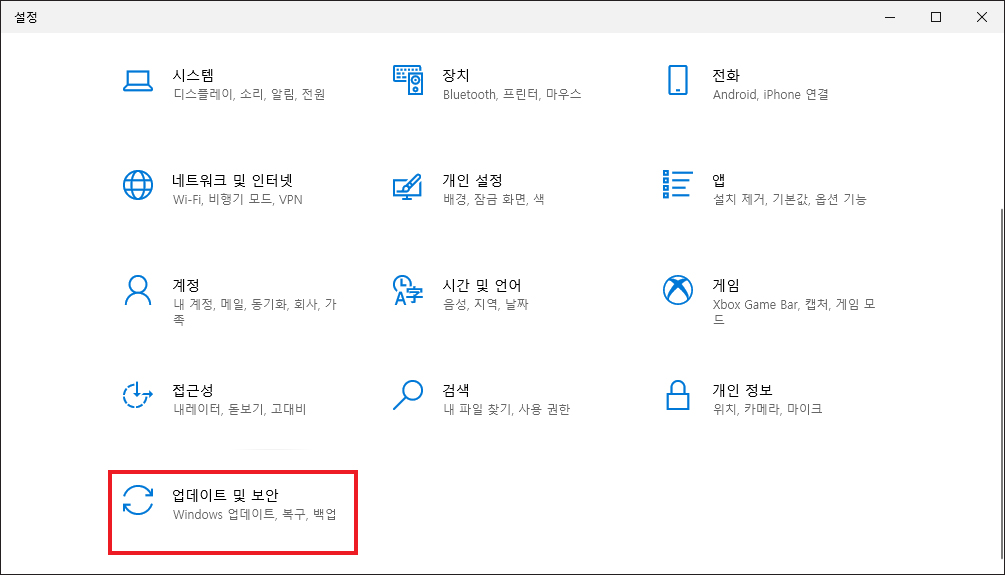Open the 전화 phone icon
The height and width of the screenshot is (575, 1005).
677,80
